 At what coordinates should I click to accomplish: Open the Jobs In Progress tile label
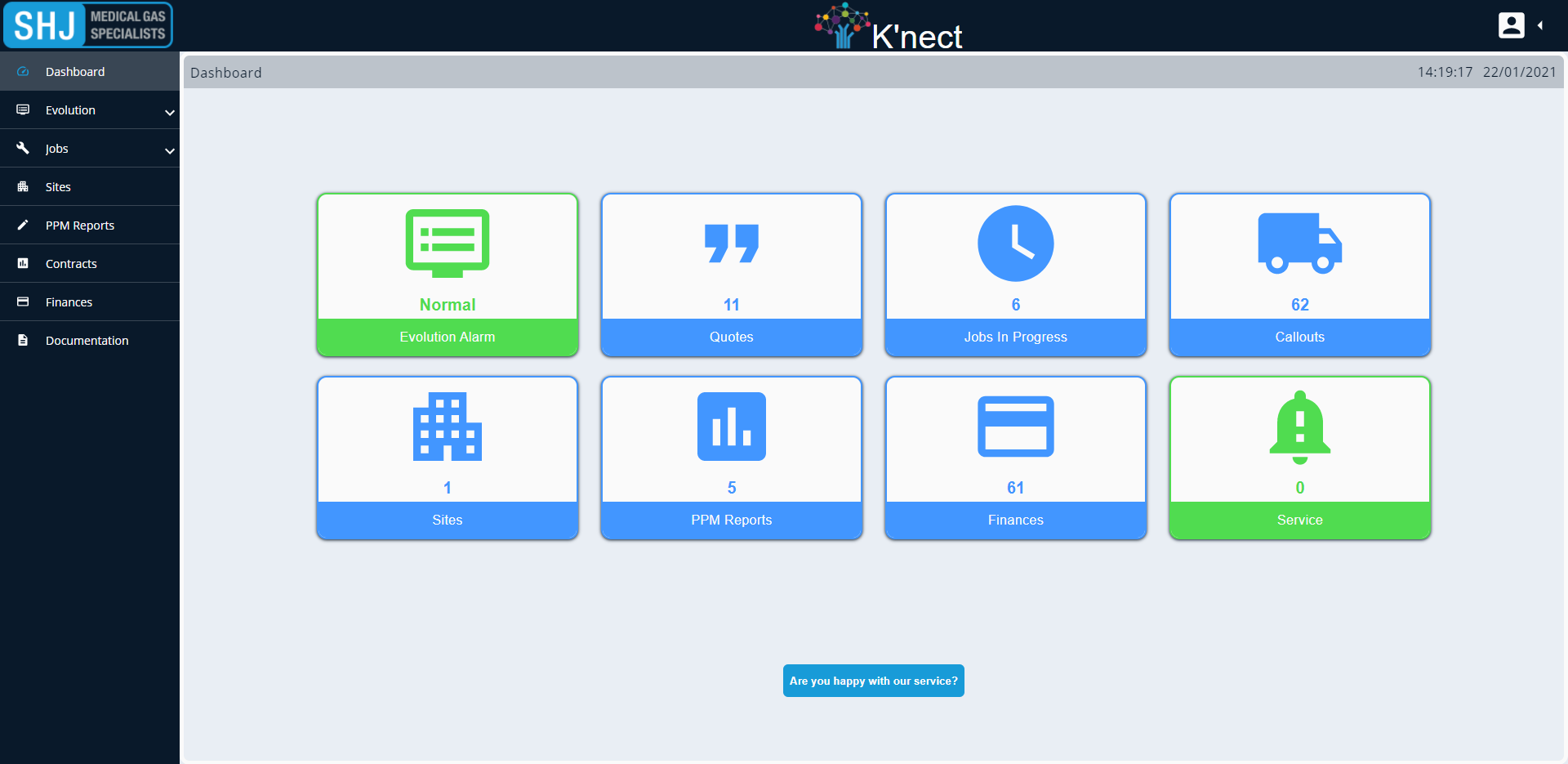pos(1016,337)
